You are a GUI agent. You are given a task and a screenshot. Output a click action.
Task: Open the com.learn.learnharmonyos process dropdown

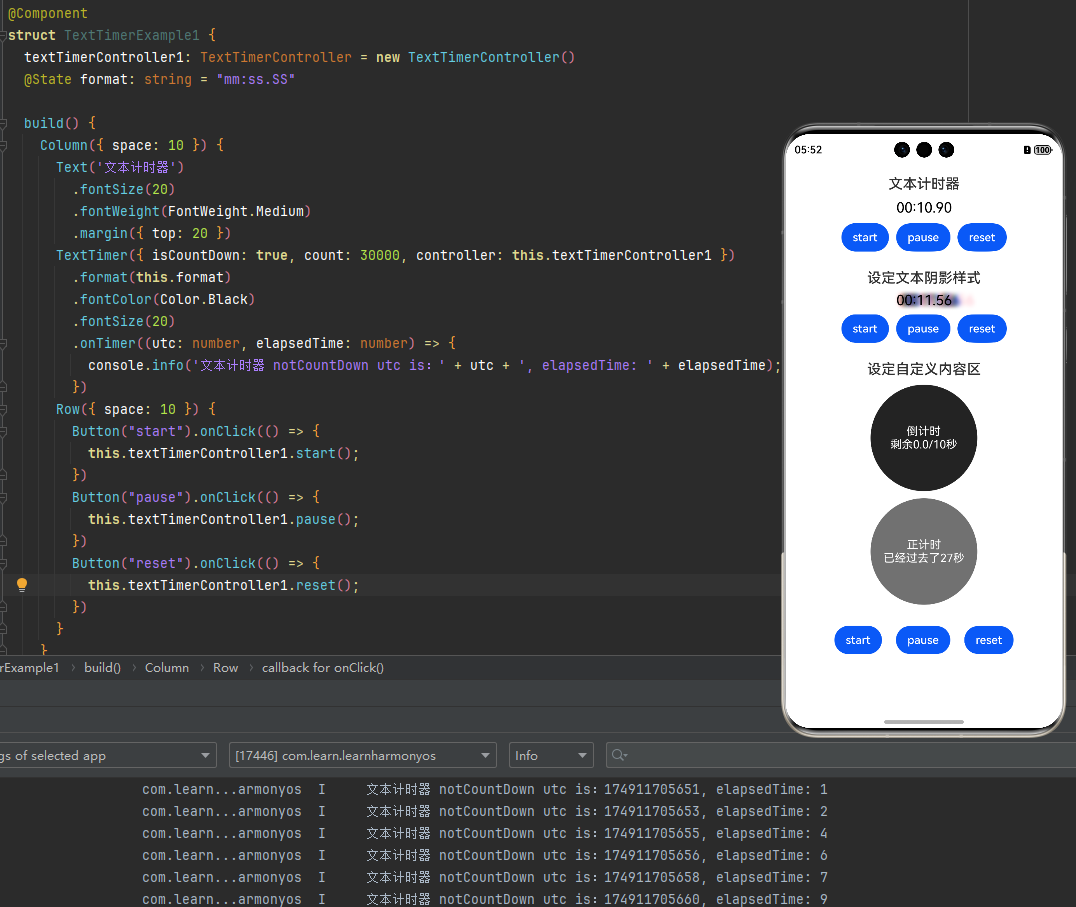362,755
